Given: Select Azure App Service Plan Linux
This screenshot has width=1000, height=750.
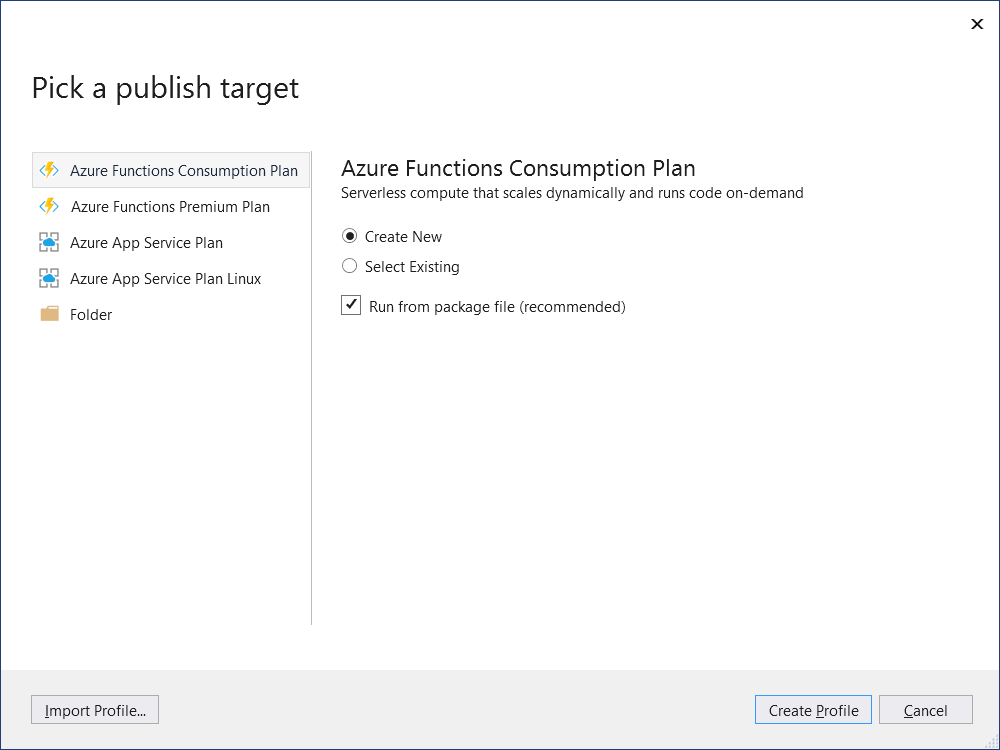Looking at the screenshot, I should tap(171, 279).
